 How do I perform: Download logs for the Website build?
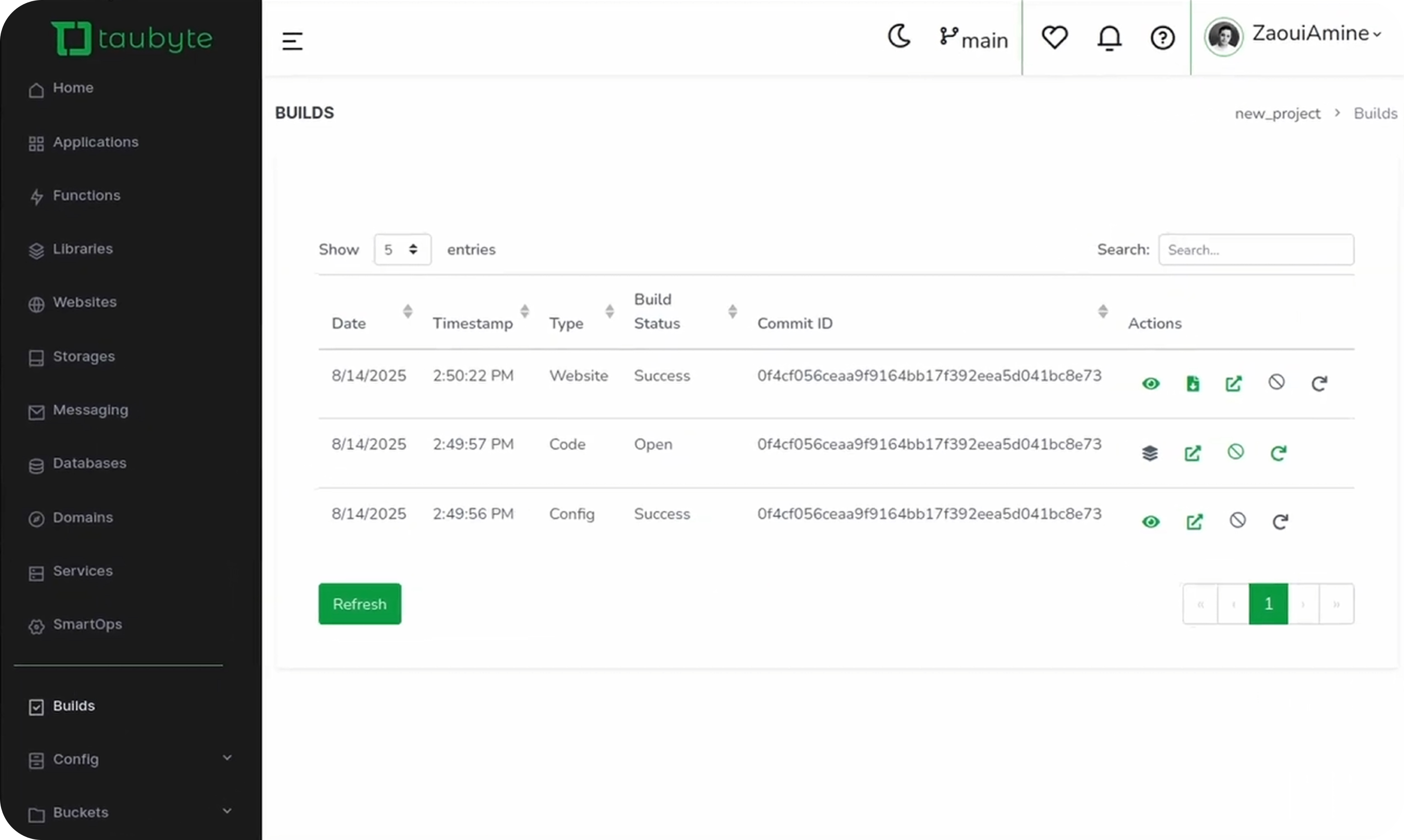pos(1192,384)
